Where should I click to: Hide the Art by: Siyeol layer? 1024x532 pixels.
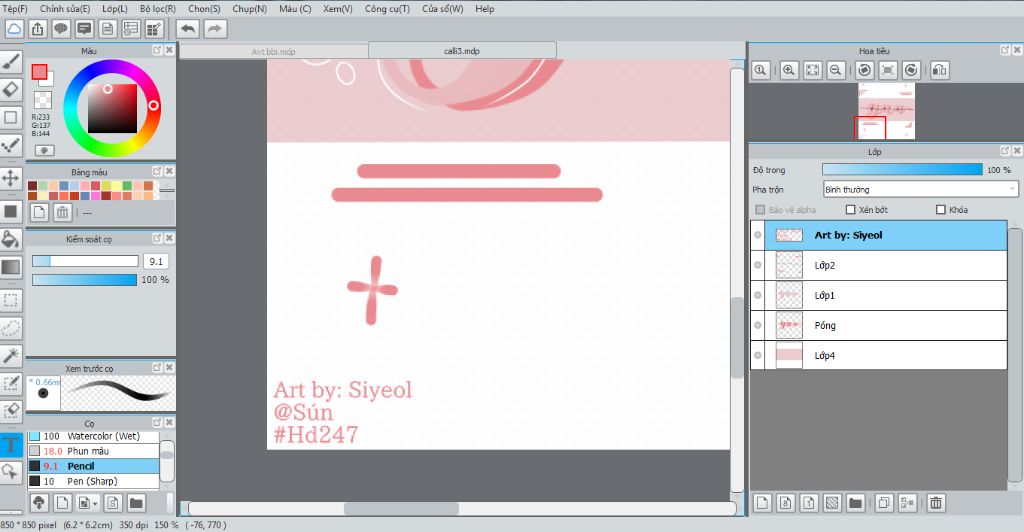coord(758,235)
